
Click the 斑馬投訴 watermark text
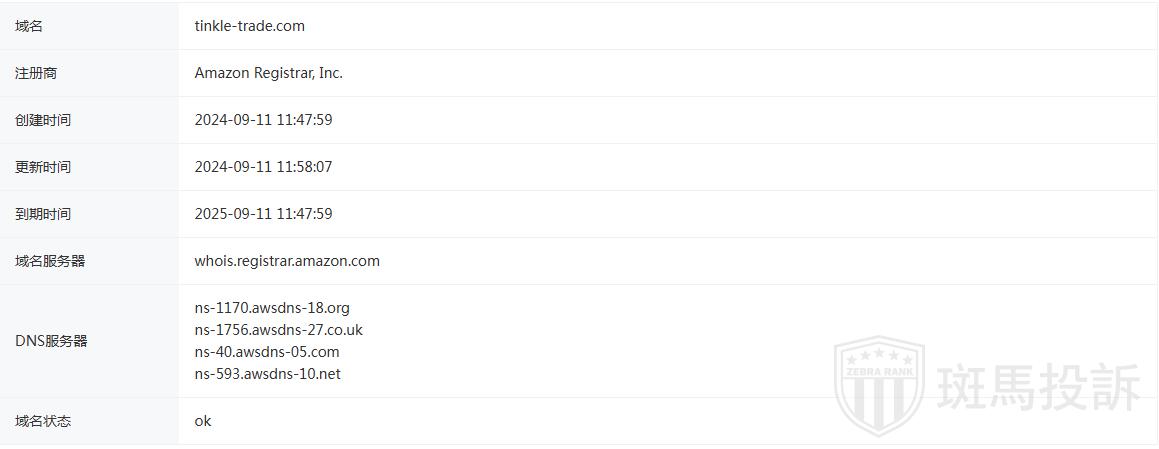(1038, 387)
